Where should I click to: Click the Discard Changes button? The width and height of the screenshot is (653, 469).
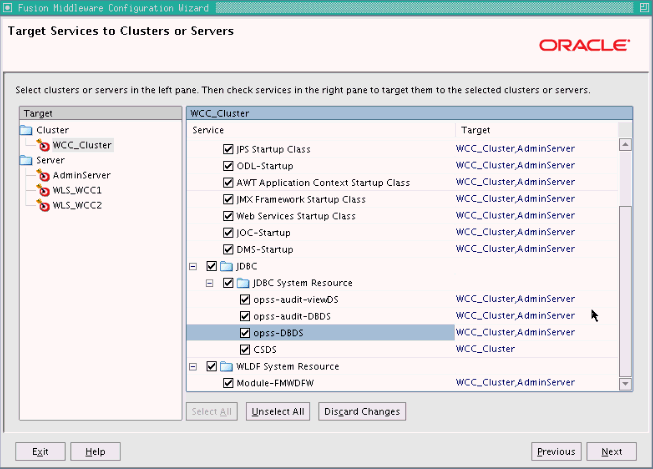[362, 412]
